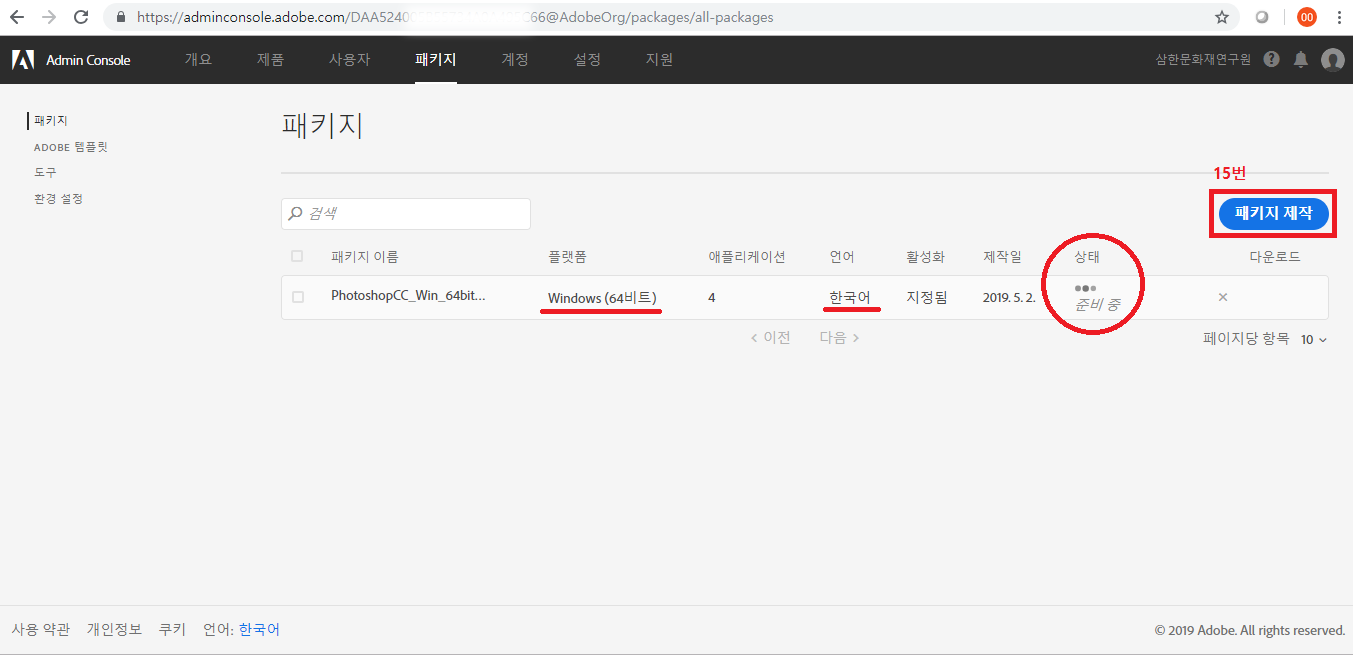The height and width of the screenshot is (658, 1353).
Task: Select 환경 설정 in sidebar
Action: (x=58, y=199)
